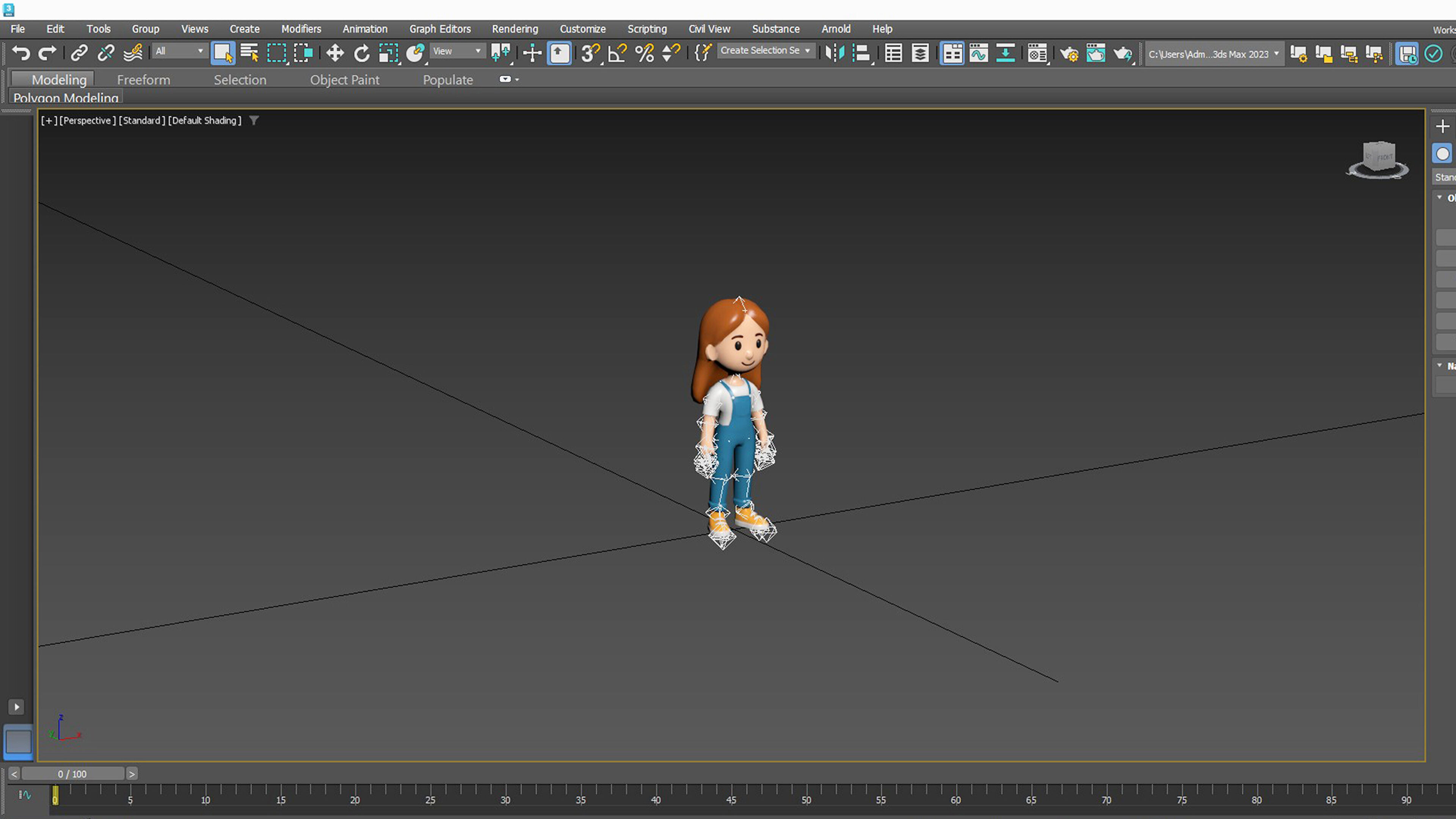
Task: Click Use Pivot Point Center icon
Action: 501,53
